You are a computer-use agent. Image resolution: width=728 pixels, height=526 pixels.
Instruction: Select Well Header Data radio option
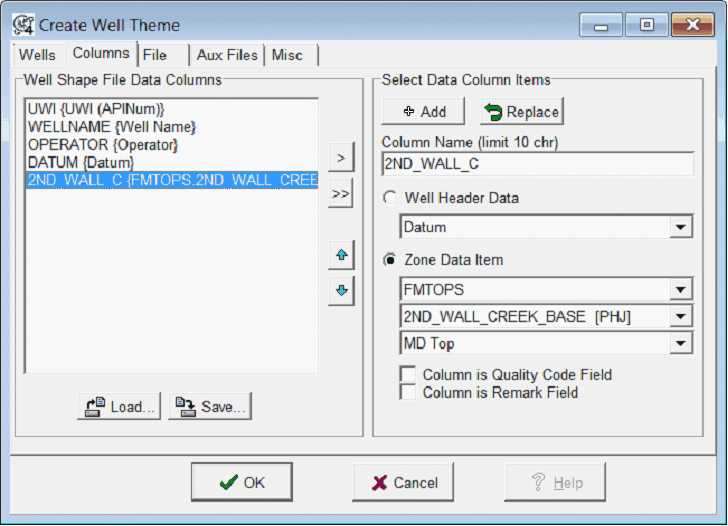tap(390, 198)
